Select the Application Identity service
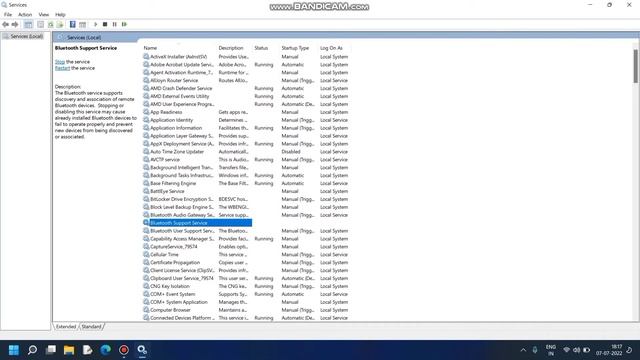 point(171,120)
